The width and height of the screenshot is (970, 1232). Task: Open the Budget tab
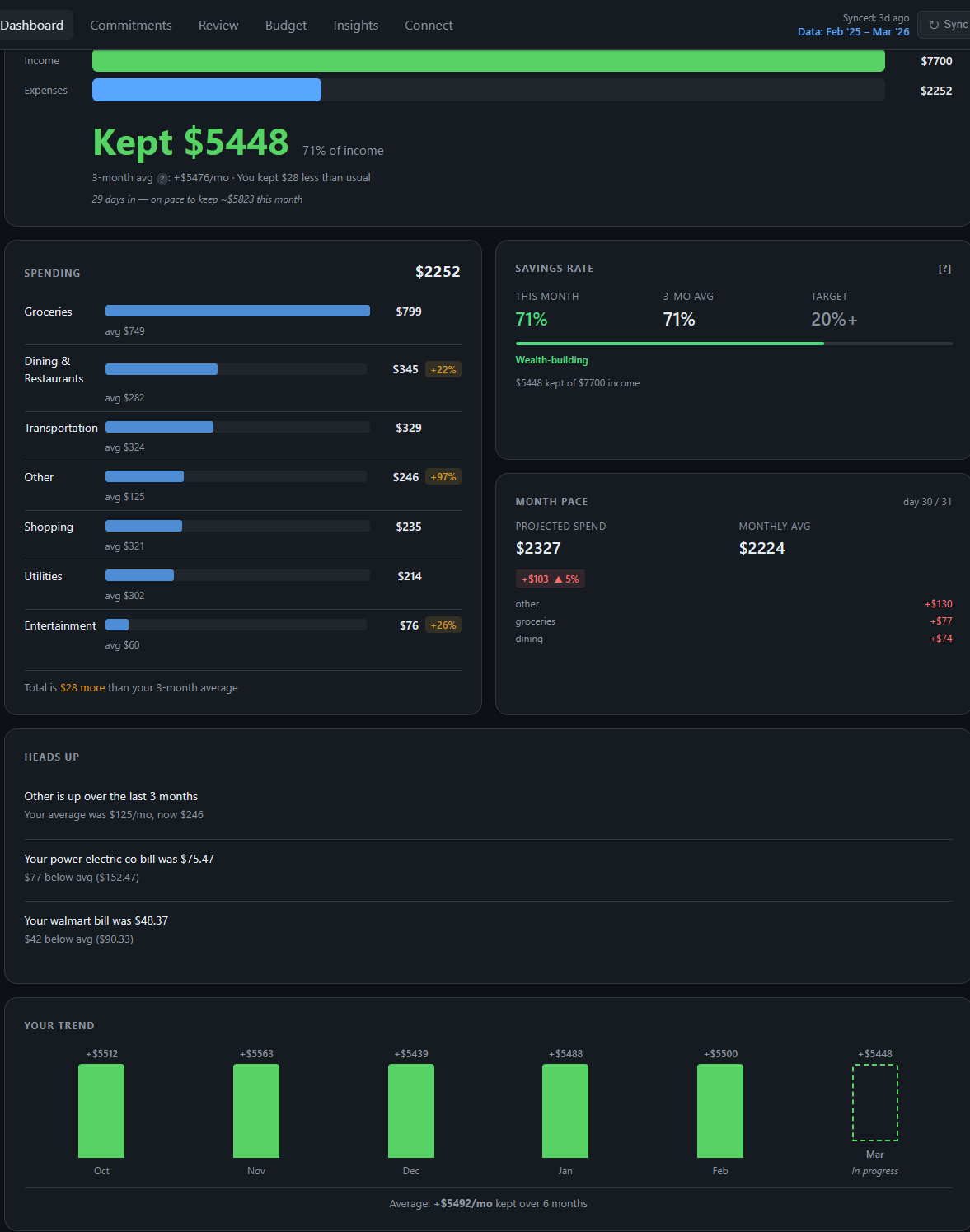(x=285, y=25)
